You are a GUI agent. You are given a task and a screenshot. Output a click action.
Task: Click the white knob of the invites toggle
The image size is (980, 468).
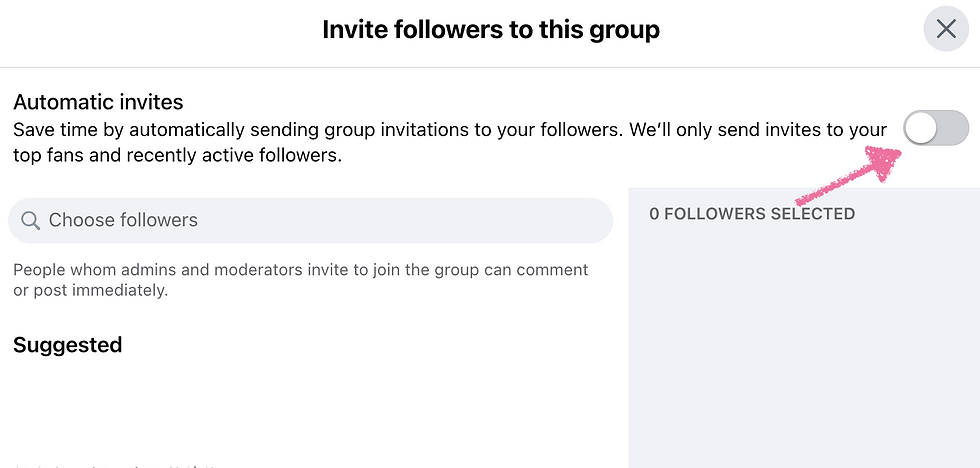point(921,128)
